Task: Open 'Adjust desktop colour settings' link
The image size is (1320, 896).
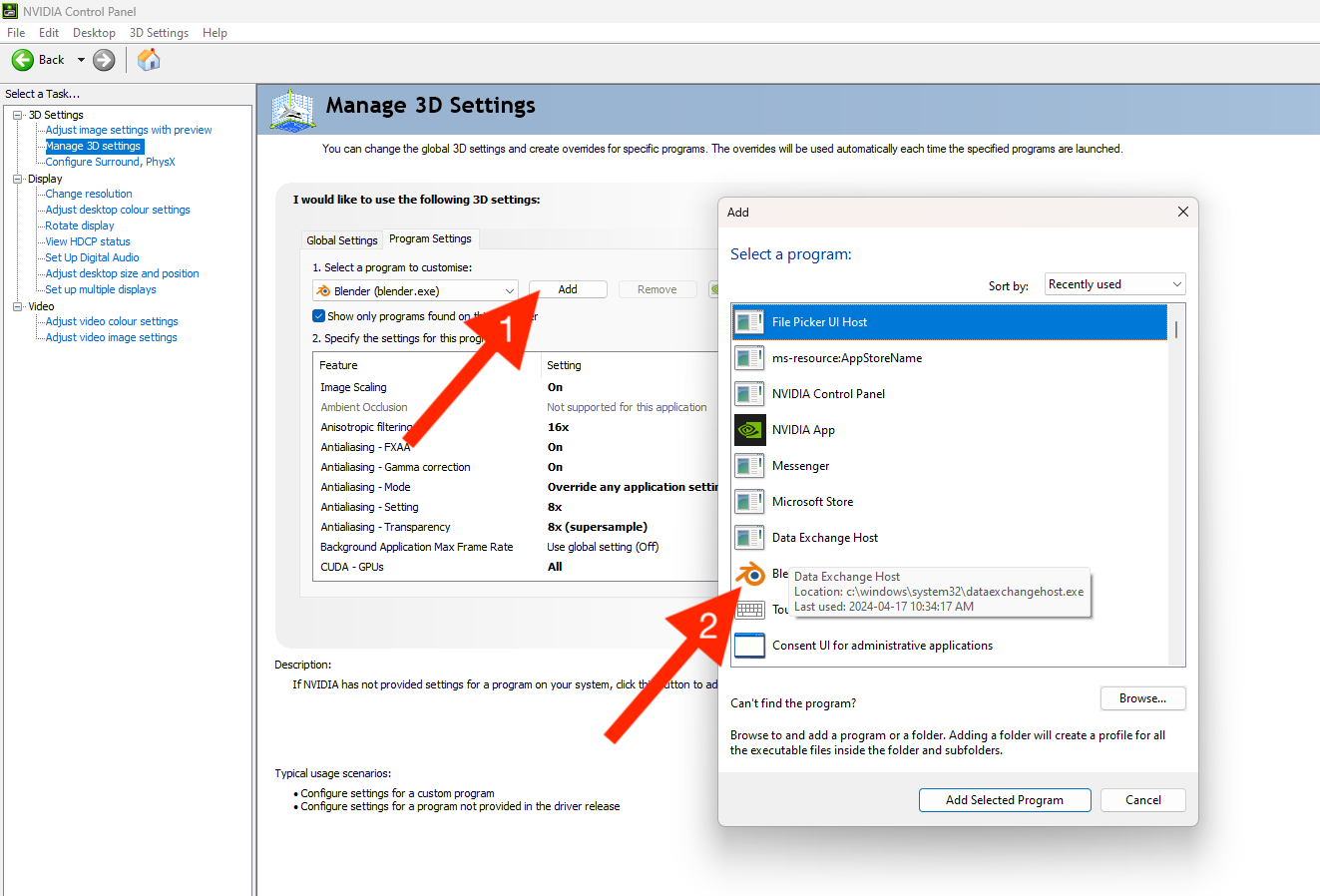Action: tap(118, 210)
